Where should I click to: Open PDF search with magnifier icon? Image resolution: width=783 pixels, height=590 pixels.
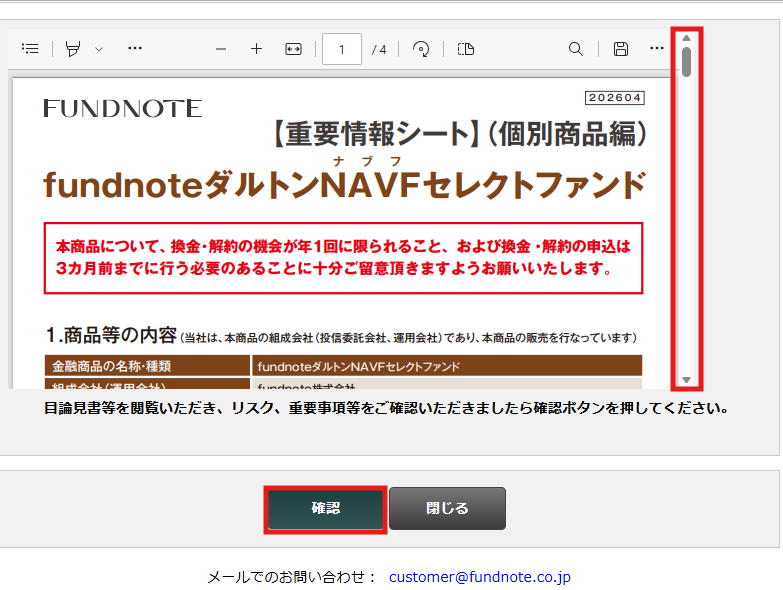576,49
